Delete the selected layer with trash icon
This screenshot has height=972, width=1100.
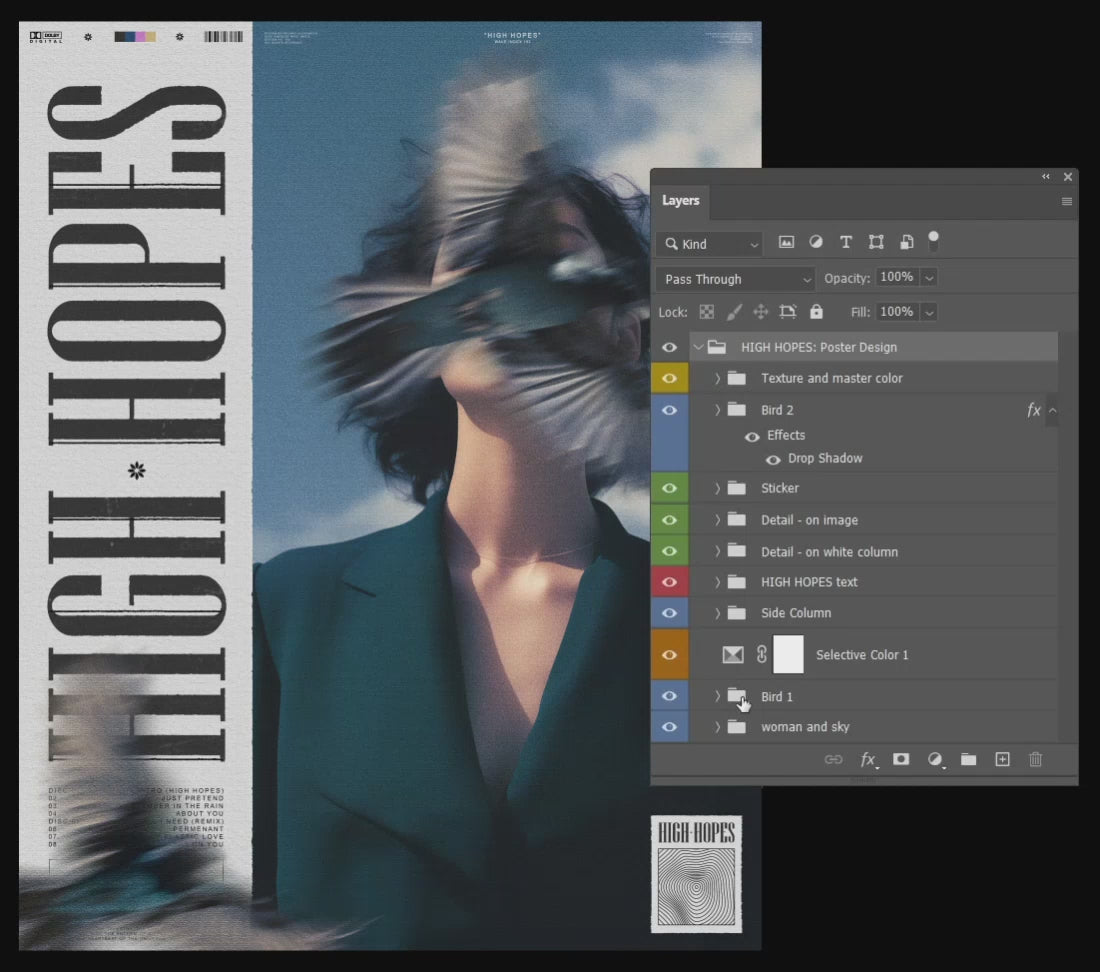pos(1035,759)
